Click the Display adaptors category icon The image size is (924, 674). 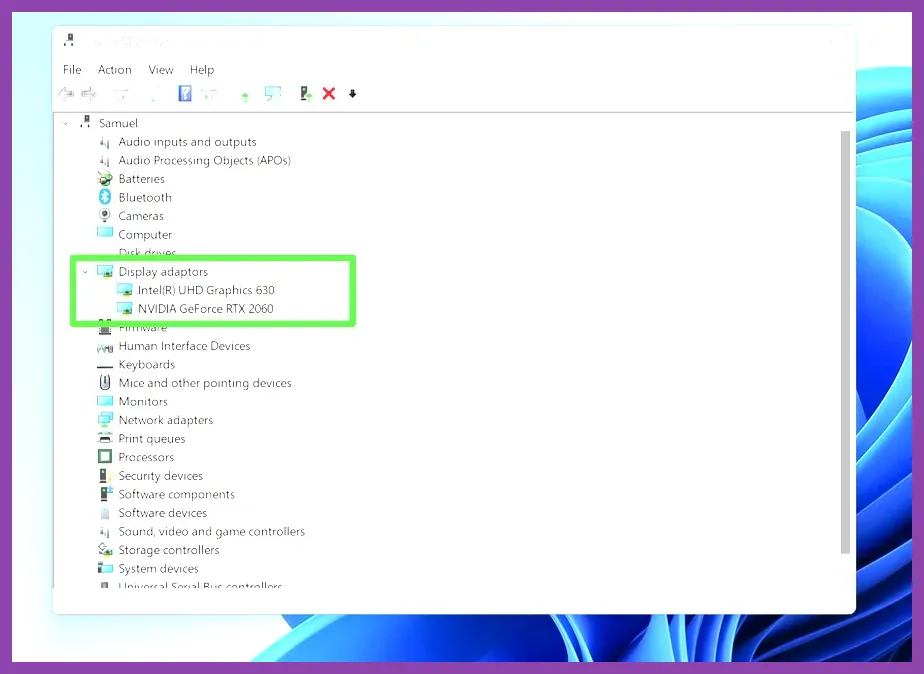tap(105, 271)
